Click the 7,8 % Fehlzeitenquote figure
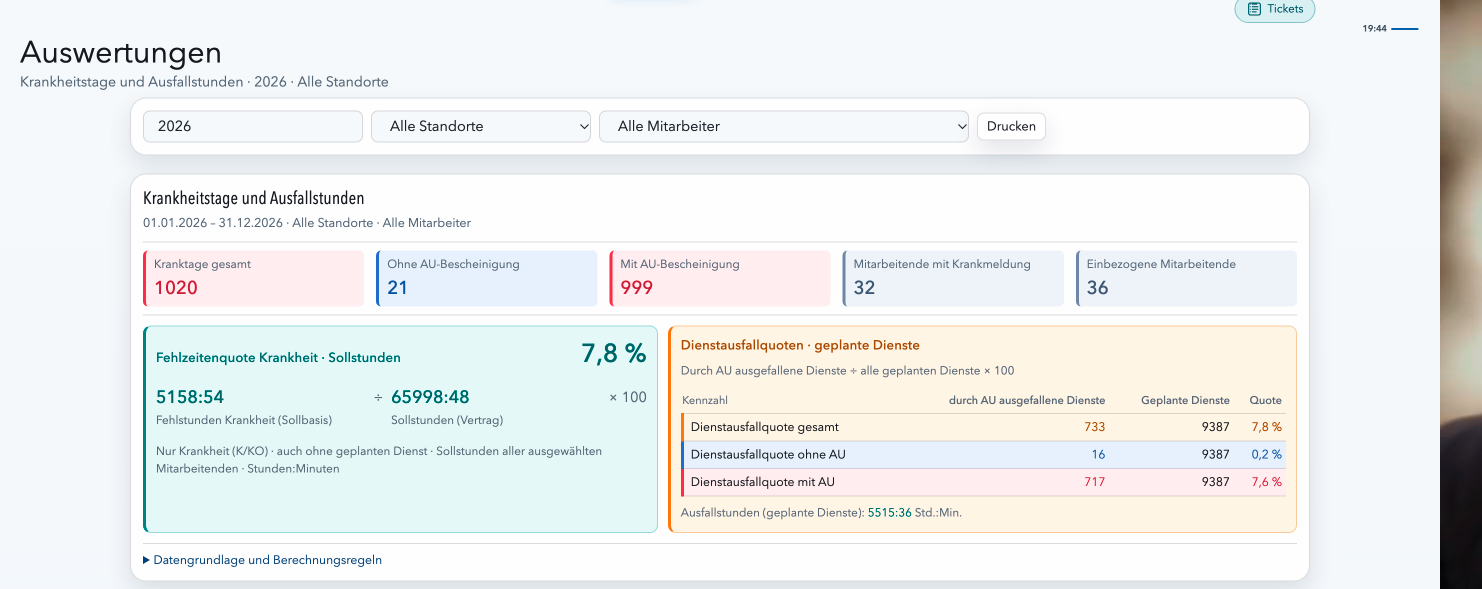This screenshot has height=589, width=1482. (x=614, y=353)
